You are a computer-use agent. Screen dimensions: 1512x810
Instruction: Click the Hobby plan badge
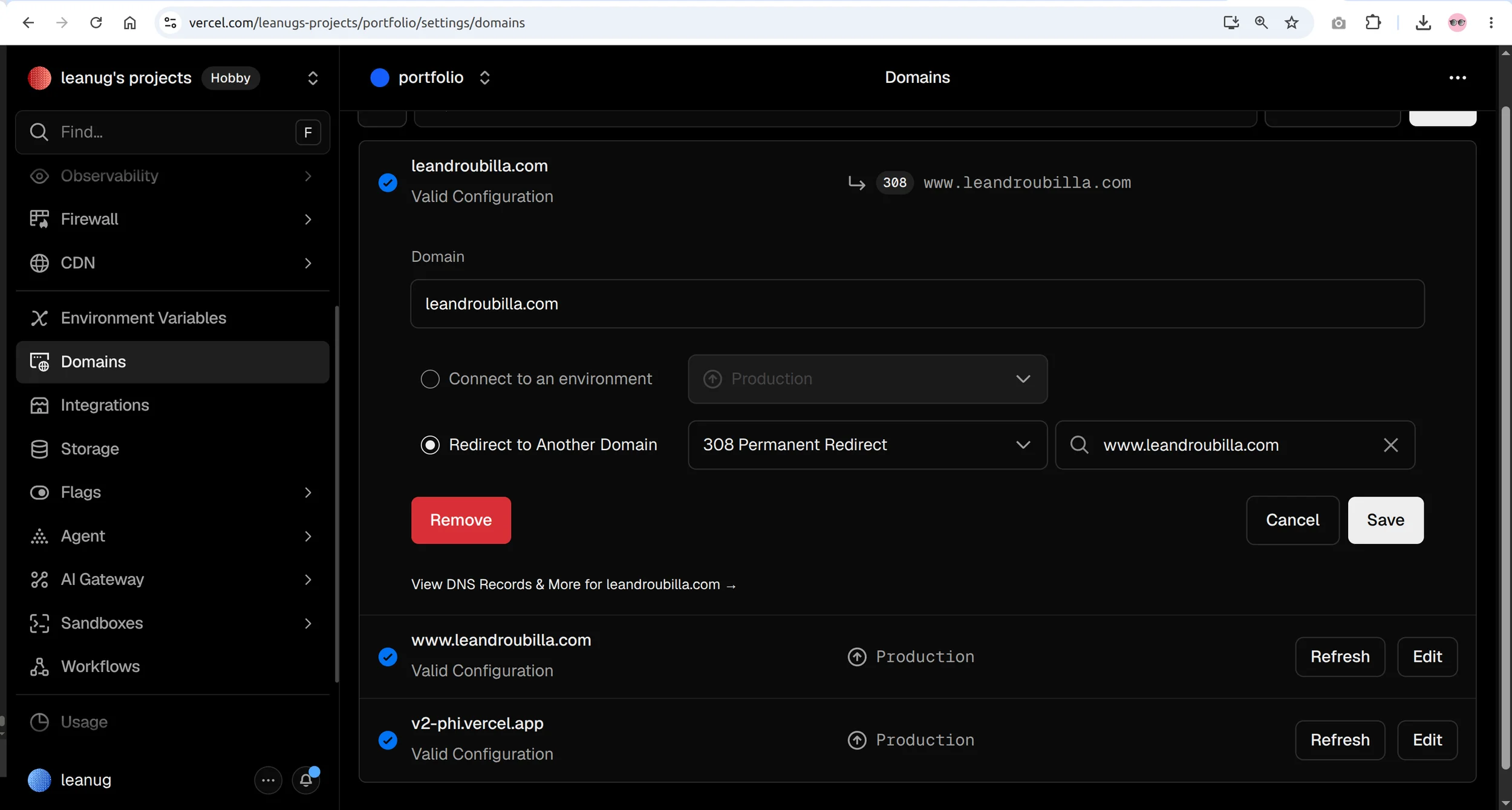[x=230, y=78]
